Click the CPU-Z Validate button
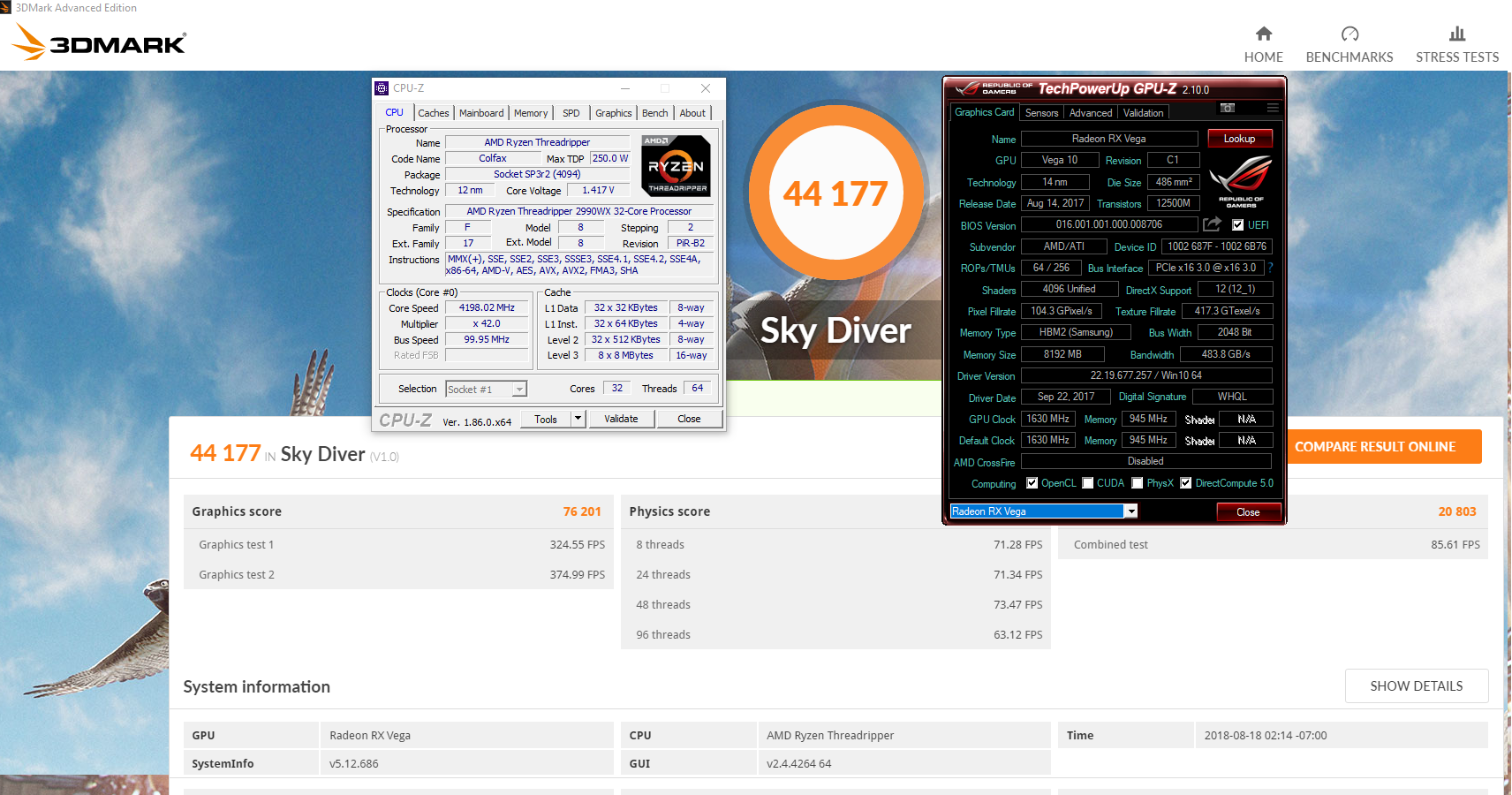The image size is (1512, 795). click(x=621, y=419)
